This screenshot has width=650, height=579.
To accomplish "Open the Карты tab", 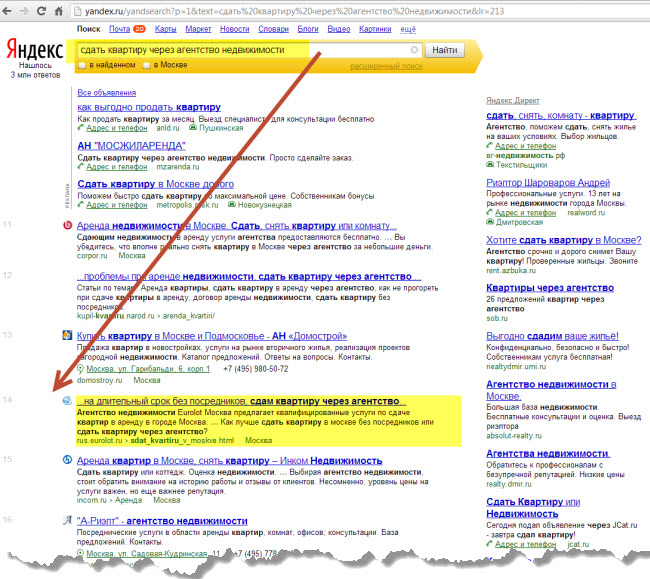I will [165, 29].
